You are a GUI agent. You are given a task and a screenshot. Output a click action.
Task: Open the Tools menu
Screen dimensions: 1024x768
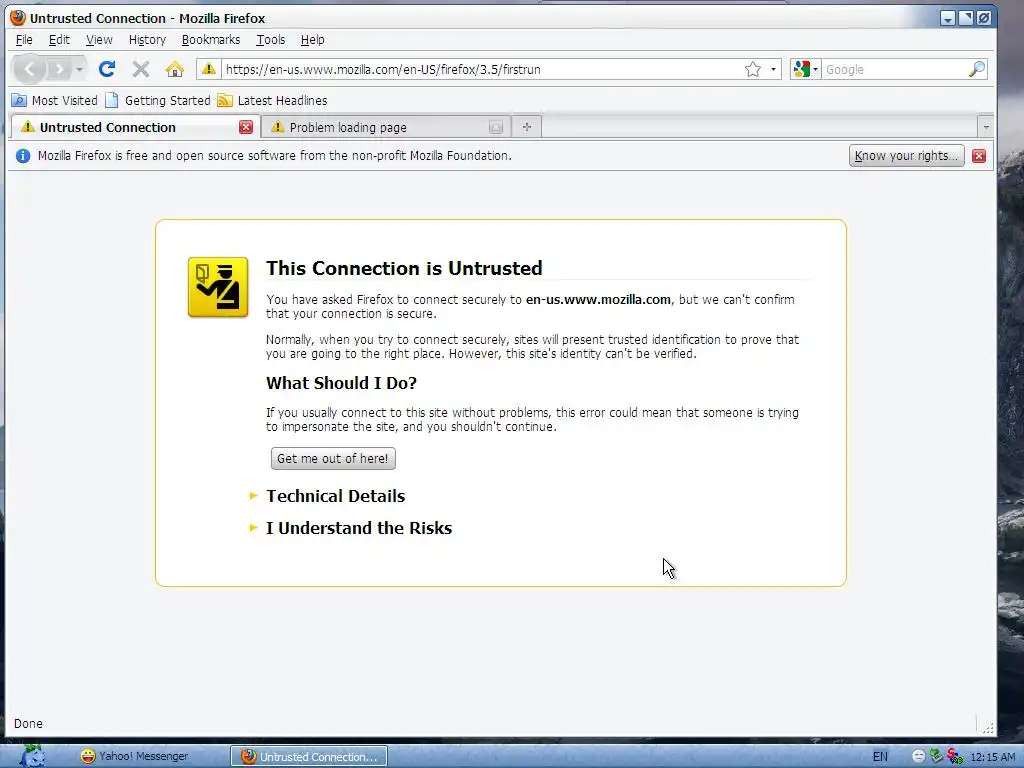pyautogui.click(x=270, y=40)
